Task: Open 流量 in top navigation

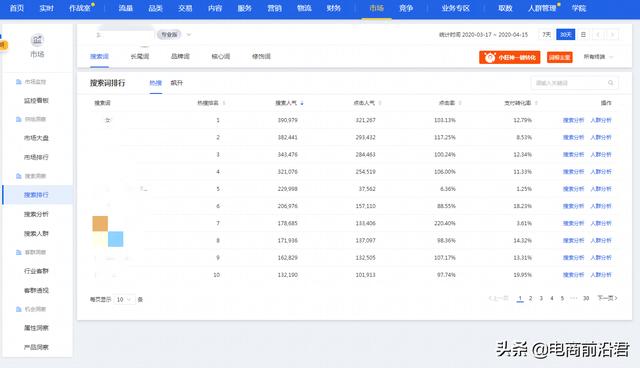Action: click(x=126, y=8)
